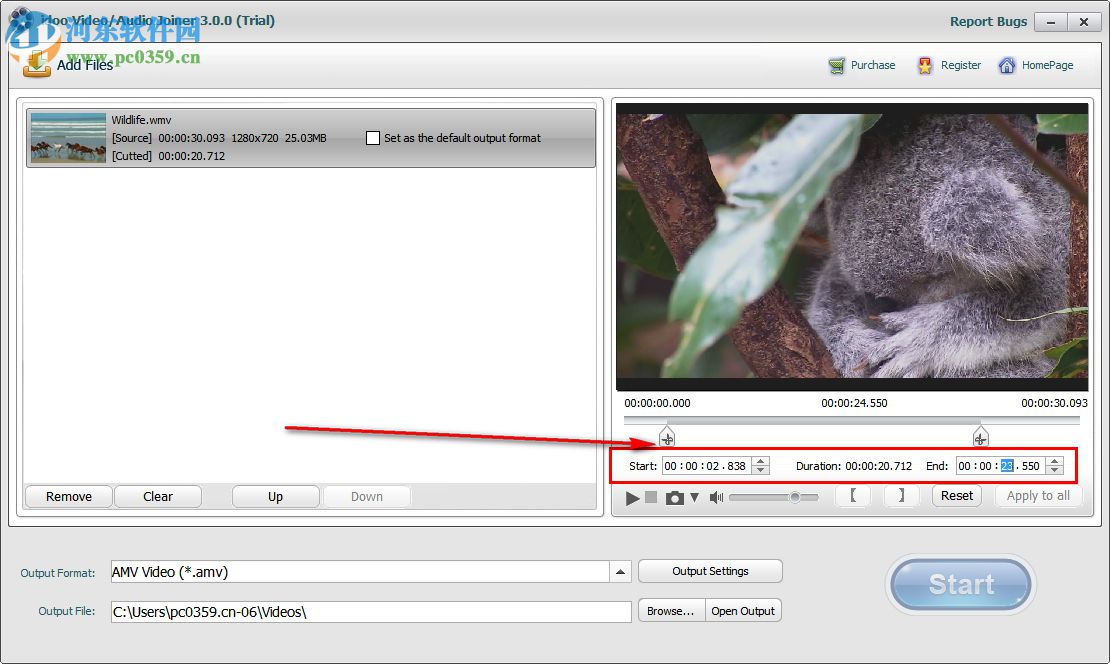Mute the audio with the speaker icon
This screenshot has height=664, width=1110.
coord(716,497)
